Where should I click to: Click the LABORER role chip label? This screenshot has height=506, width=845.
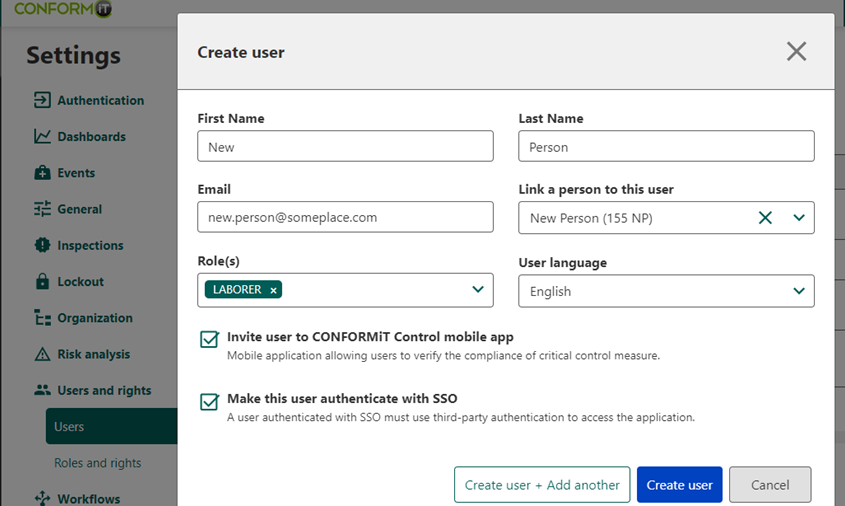click(237, 290)
